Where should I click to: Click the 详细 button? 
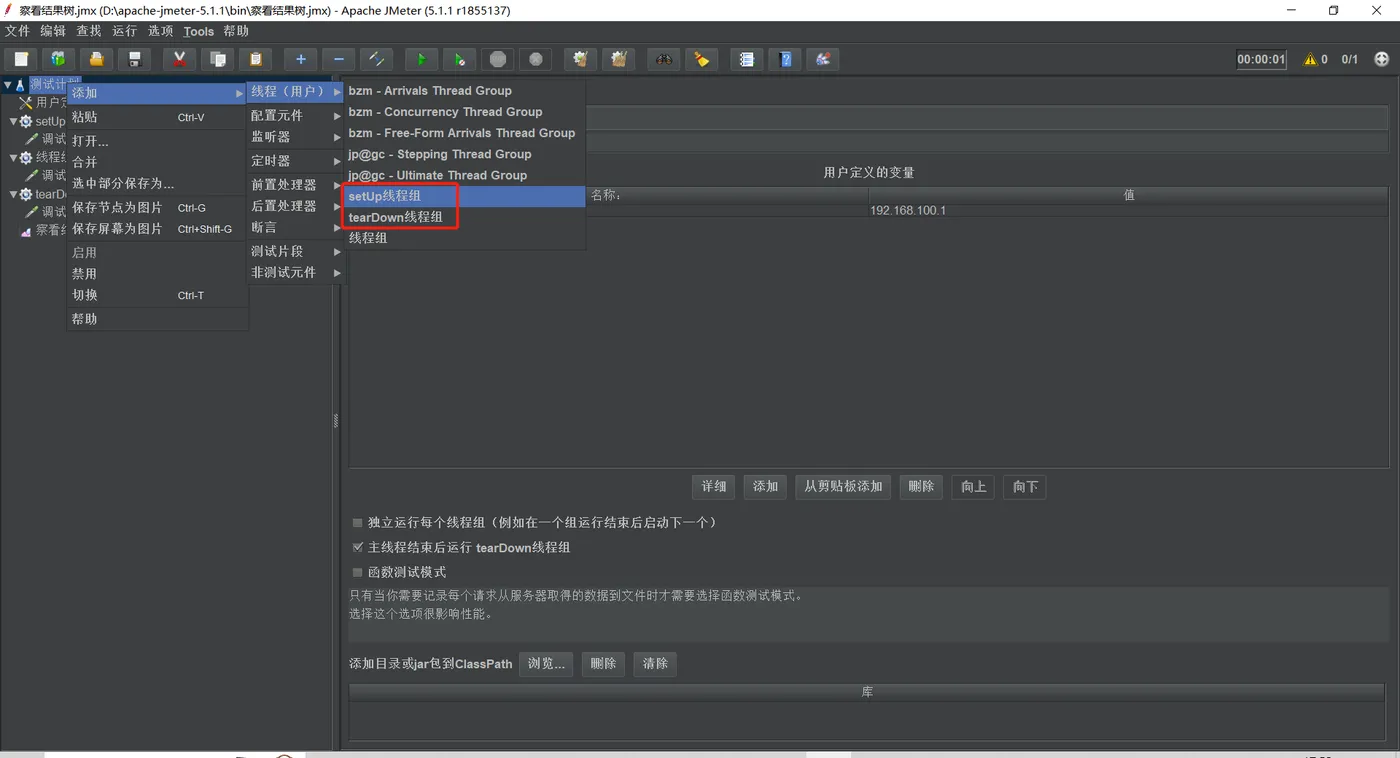714,487
